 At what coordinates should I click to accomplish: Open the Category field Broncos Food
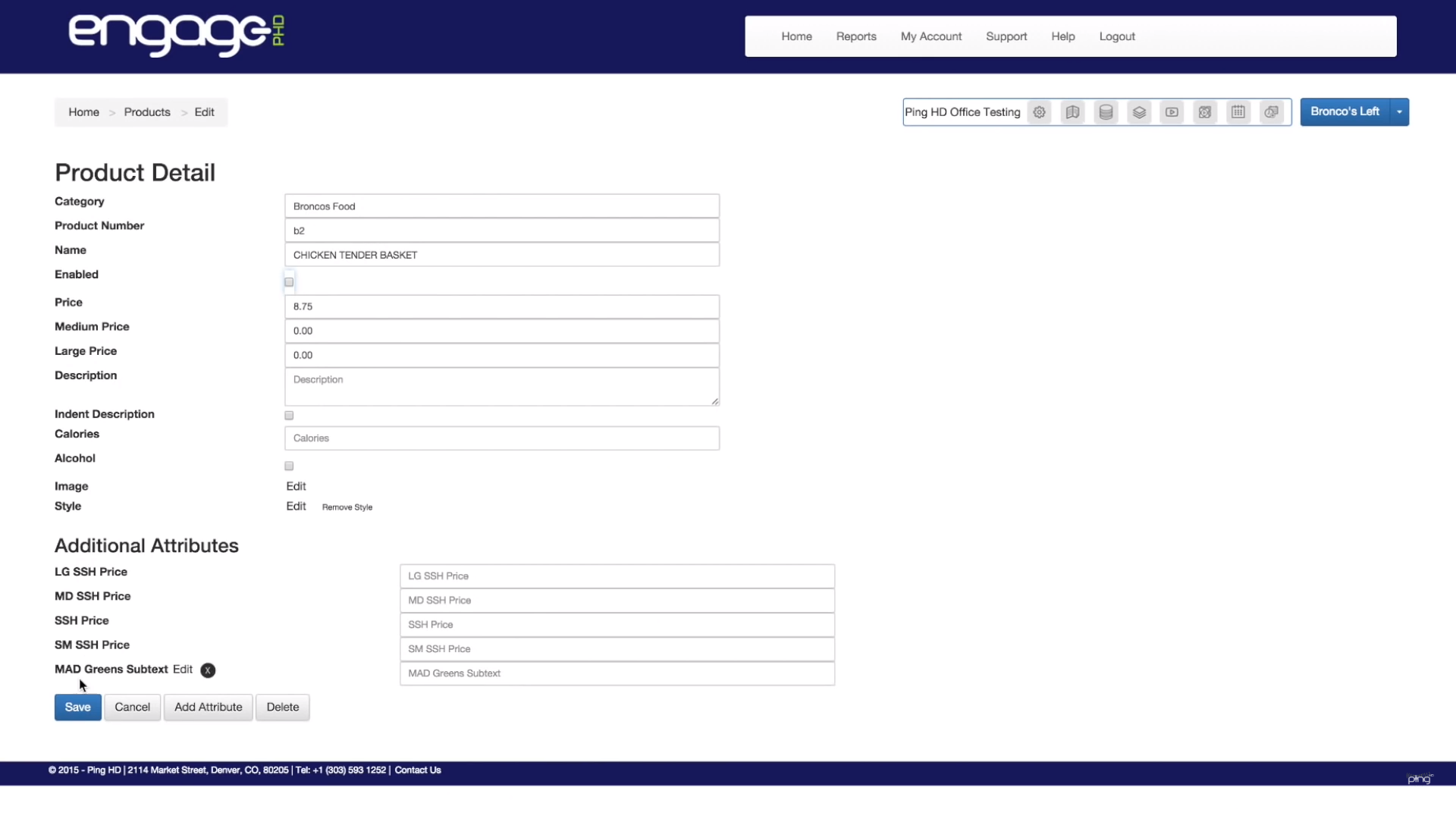click(501, 206)
